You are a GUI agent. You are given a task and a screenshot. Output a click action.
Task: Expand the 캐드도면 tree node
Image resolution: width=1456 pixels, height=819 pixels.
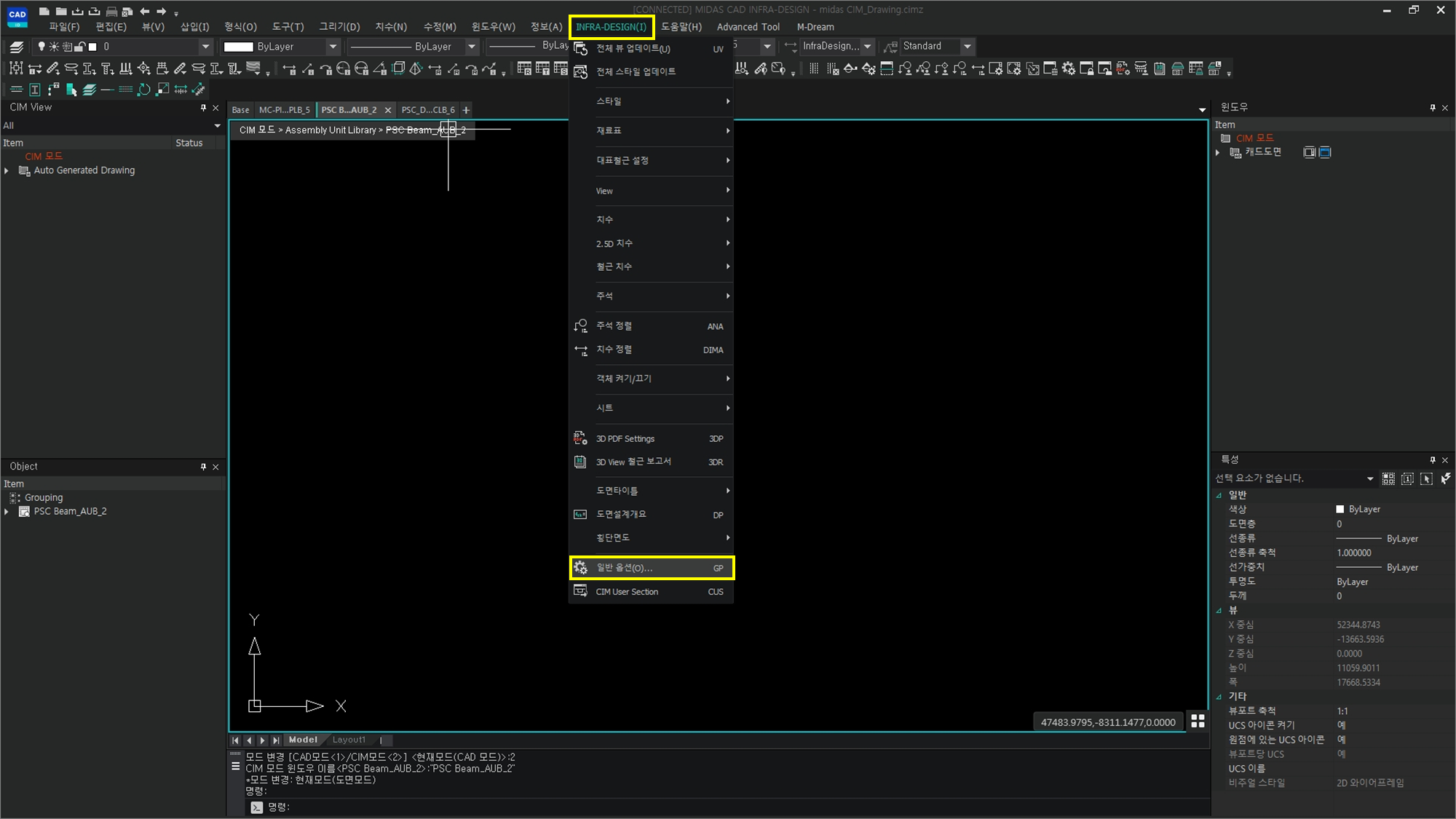[x=1217, y=152]
